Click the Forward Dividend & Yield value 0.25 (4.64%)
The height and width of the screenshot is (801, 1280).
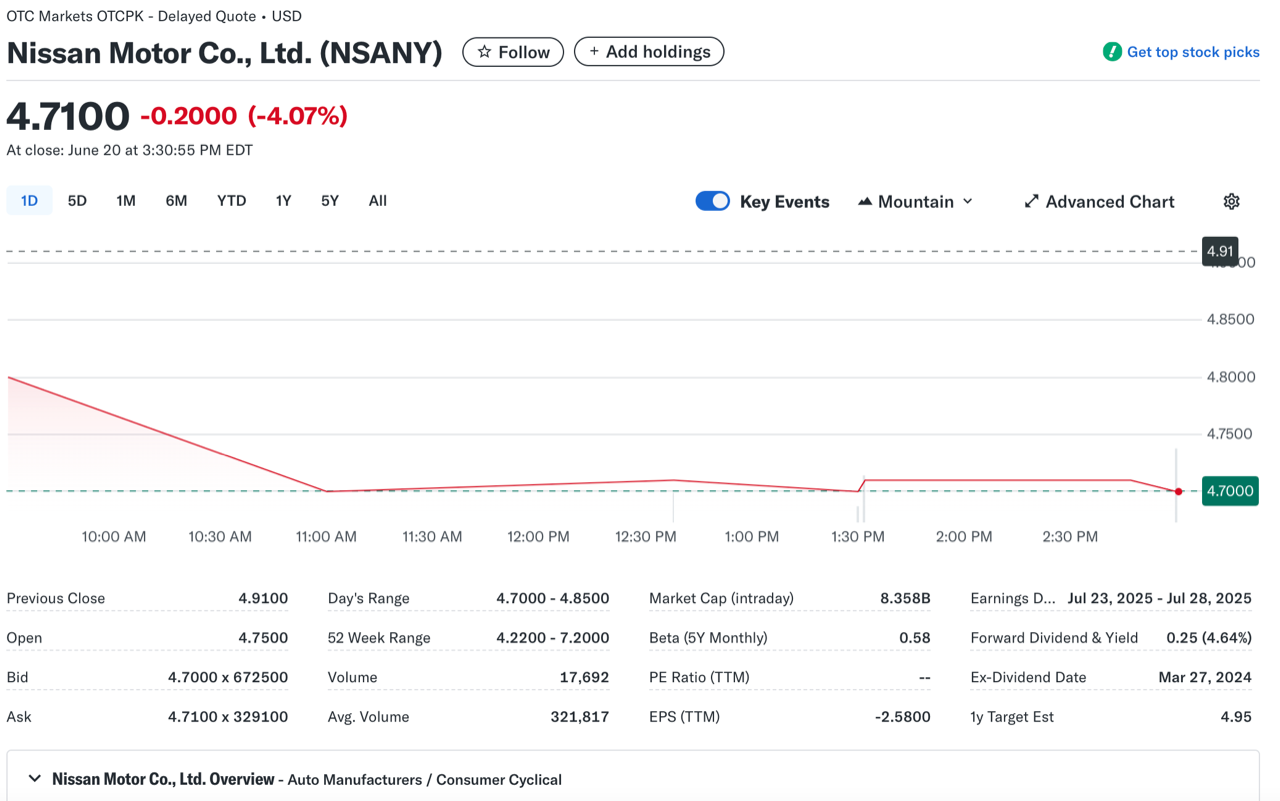[x=1209, y=638]
